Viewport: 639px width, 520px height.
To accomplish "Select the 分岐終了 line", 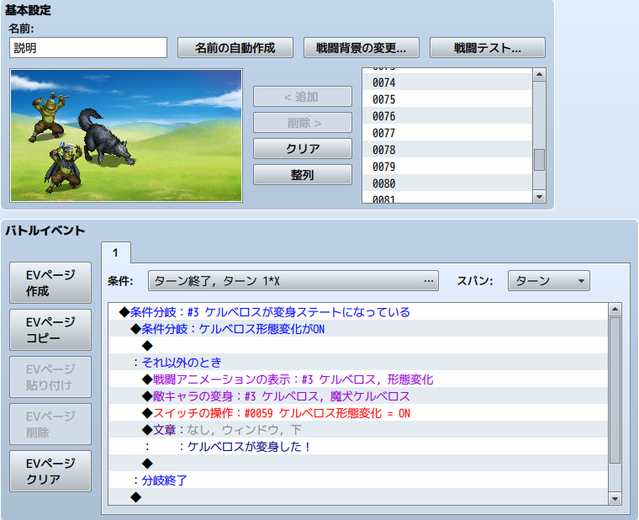I will pyautogui.click(x=359, y=480).
